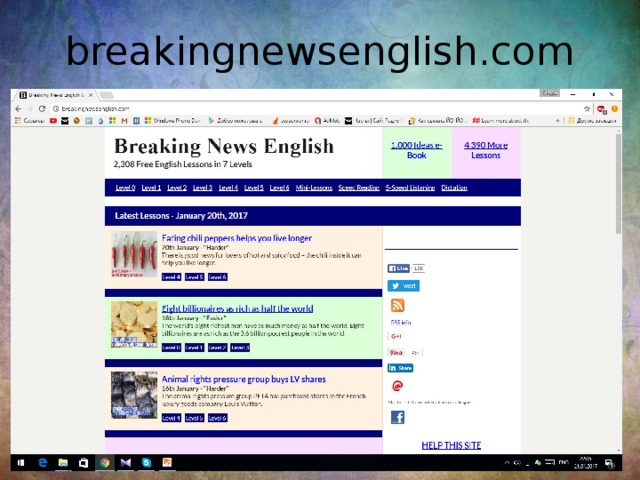Launch Microsoft Edge from taskbar
Viewport: 640px width, 480px height.
pyautogui.click(x=42, y=463)
